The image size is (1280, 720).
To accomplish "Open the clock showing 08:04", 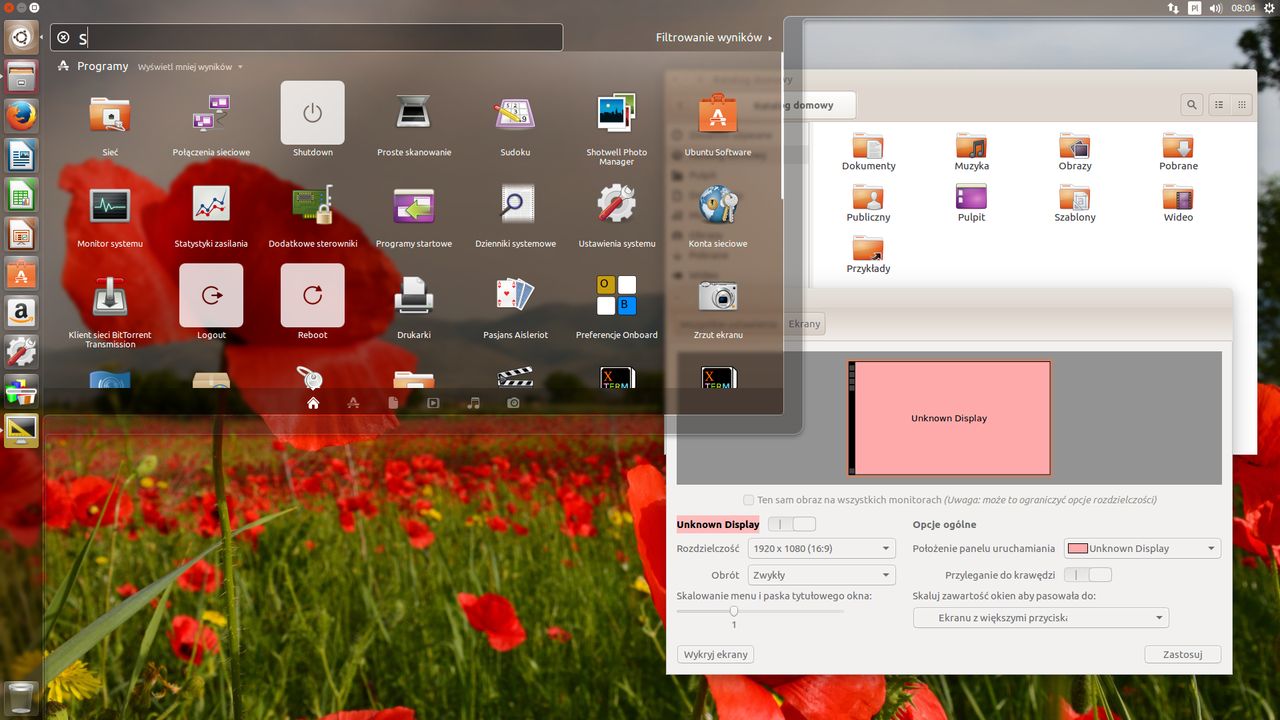I will [1243, 8].
